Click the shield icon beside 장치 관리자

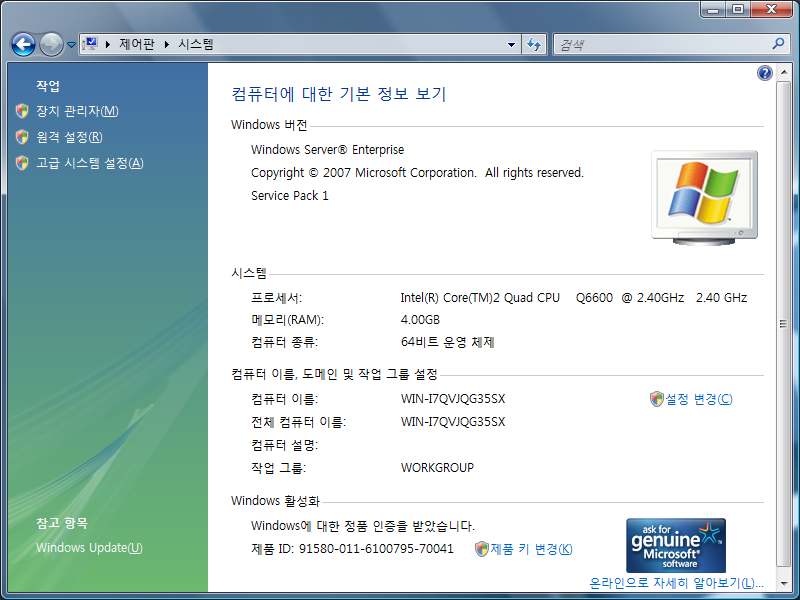[x=22, y=111]
